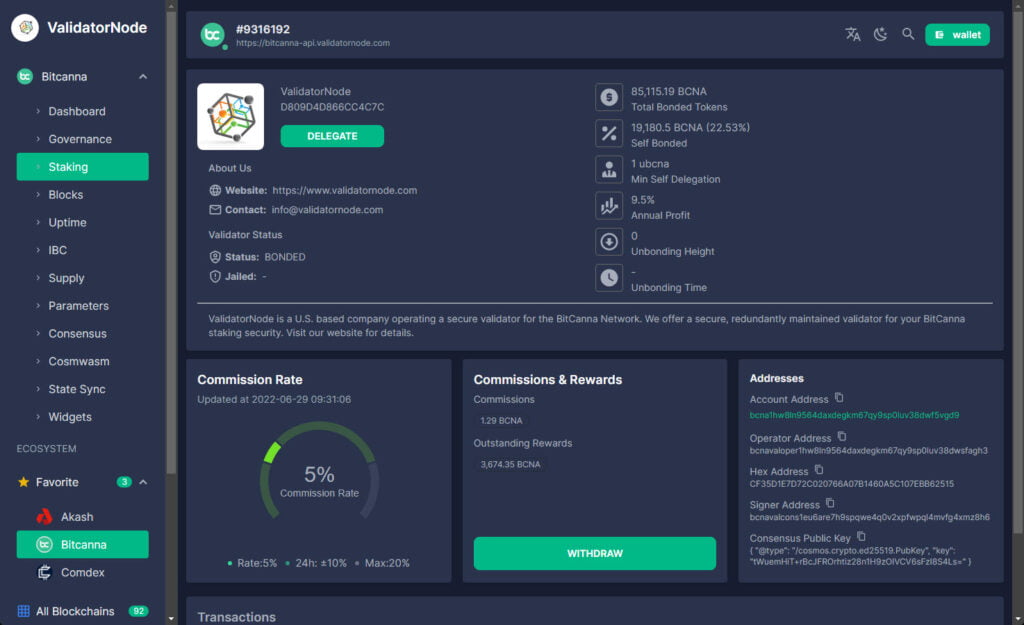Open the Consensus menu item
Viewport: 1024px width, 625px height.
coord(82,333)
